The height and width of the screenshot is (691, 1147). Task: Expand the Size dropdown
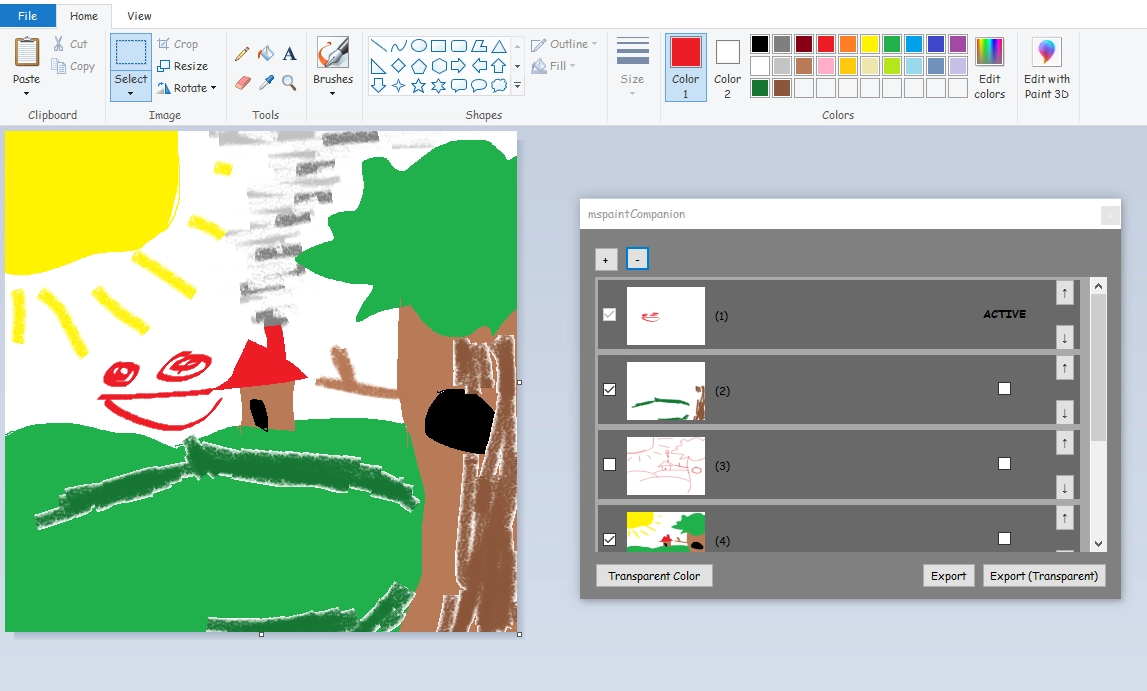click(x=633, y=67)
